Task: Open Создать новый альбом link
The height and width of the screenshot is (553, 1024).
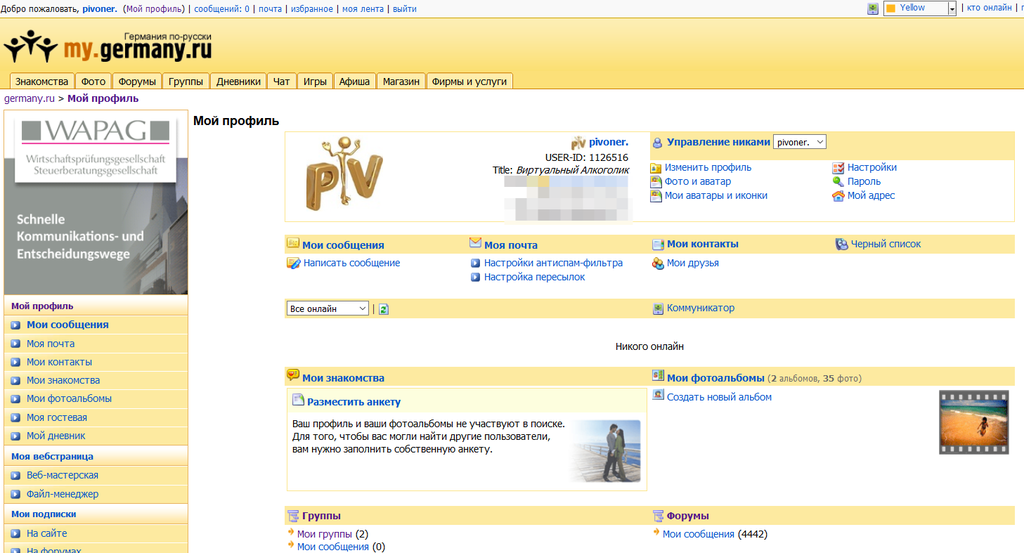Action: (719, 397)
